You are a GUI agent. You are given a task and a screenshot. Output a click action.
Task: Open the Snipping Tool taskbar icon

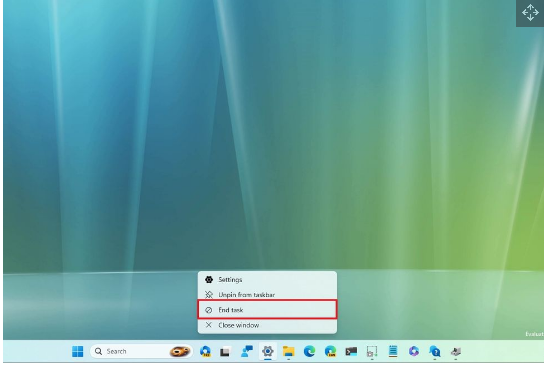(372, 351)
